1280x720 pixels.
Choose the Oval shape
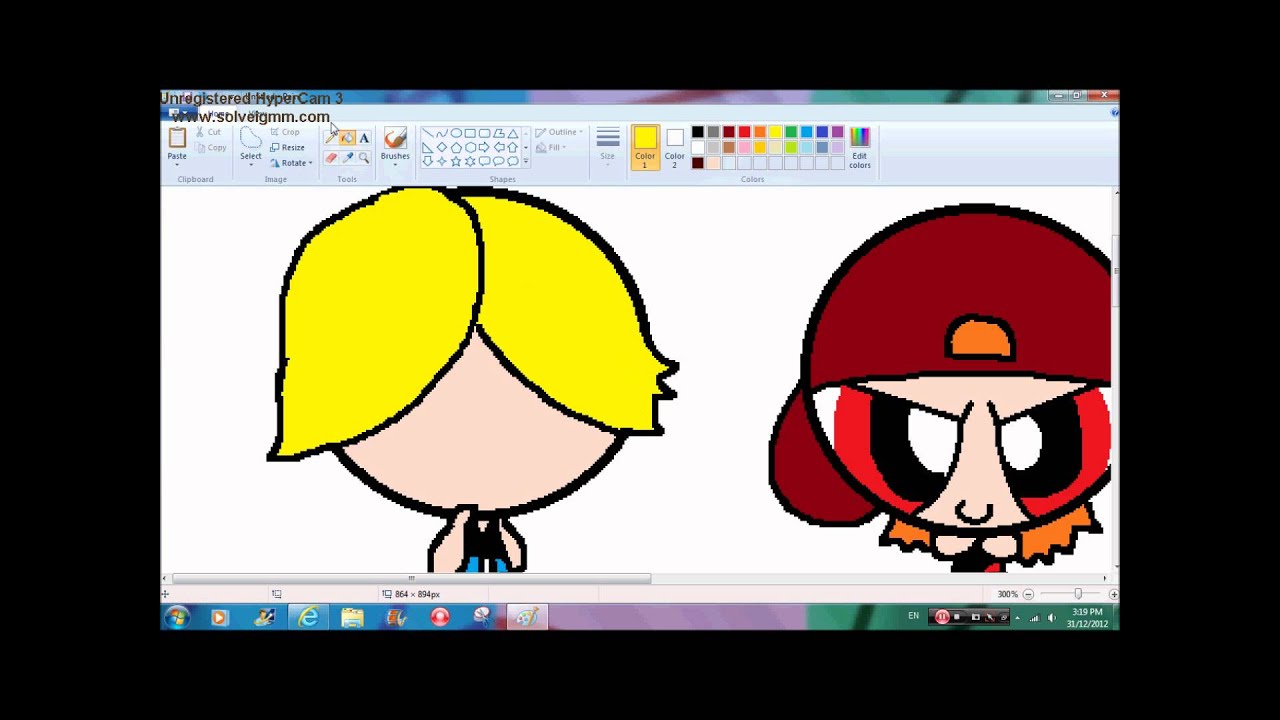pos(456,133)
